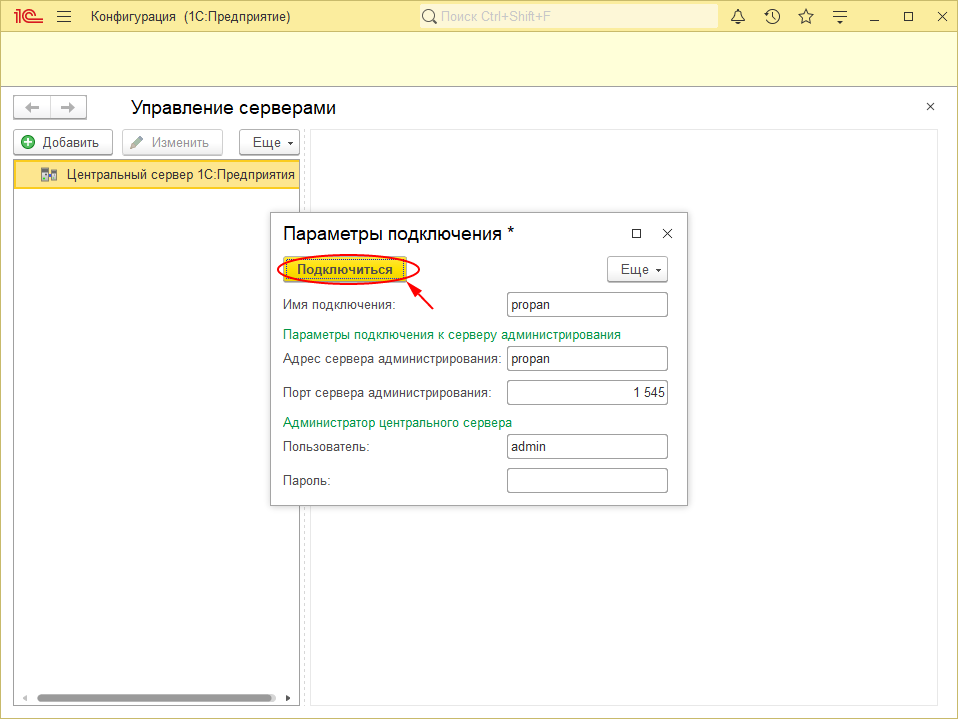
Task: Click the Порт сервера администрирования field
Action: [x=587, y=392]
